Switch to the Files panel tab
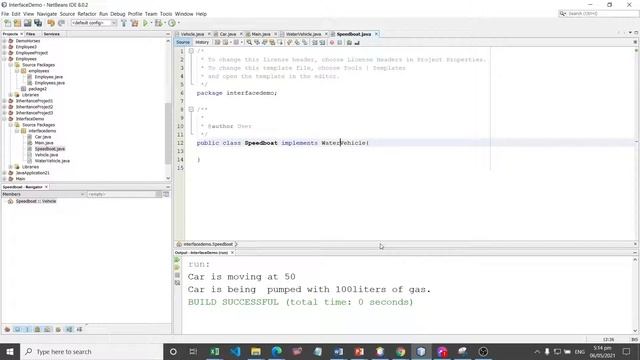The width and height of the screenshot is (640, 360). click(31, 34)
